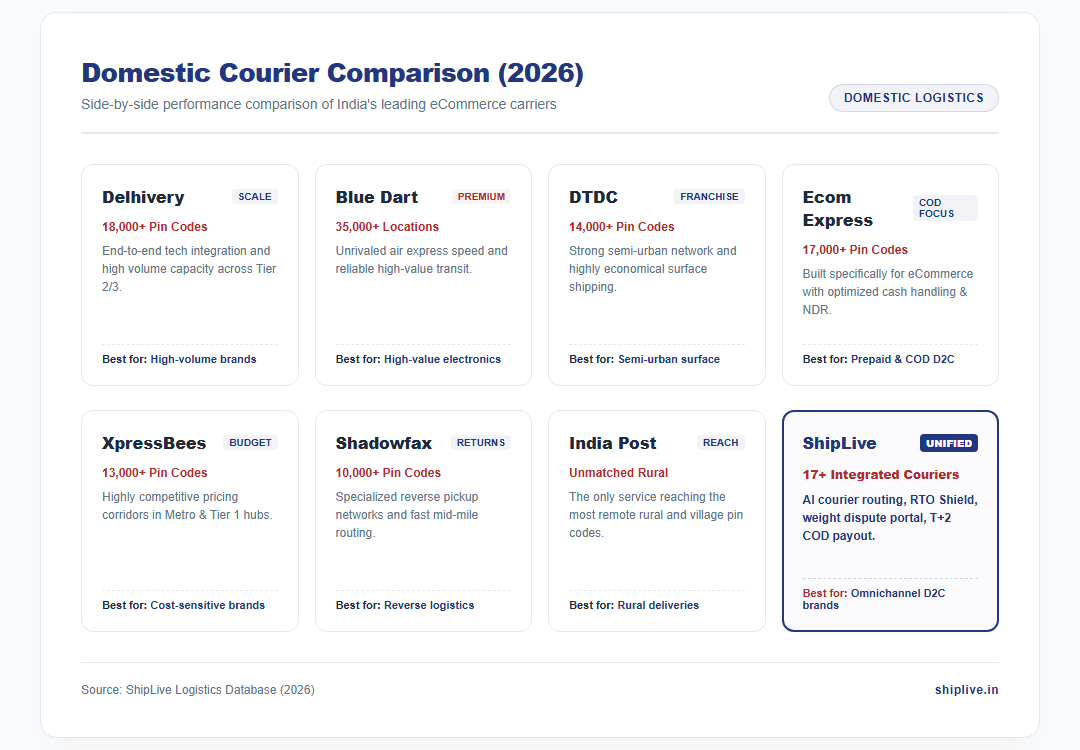Select the Blue Dart card title
Screen dimensions: 1080x750
coord(377,197)
